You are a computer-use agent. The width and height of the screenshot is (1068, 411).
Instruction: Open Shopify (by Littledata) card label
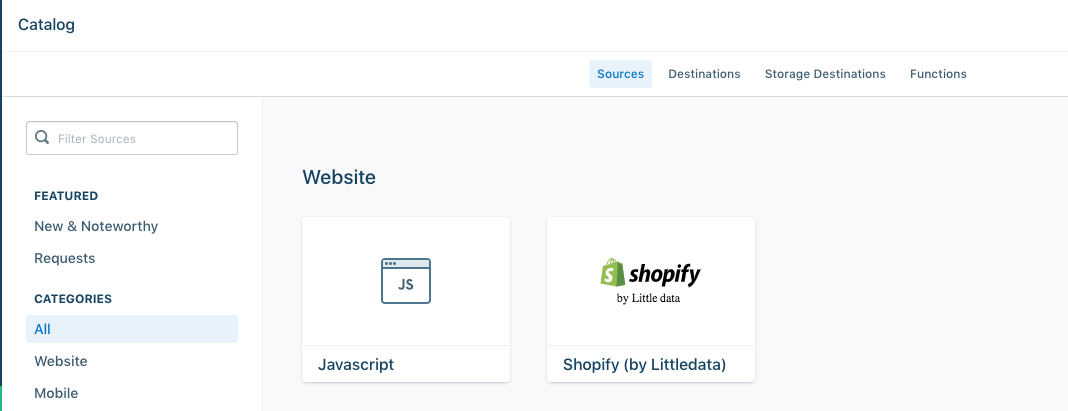[x=645, y=364]
